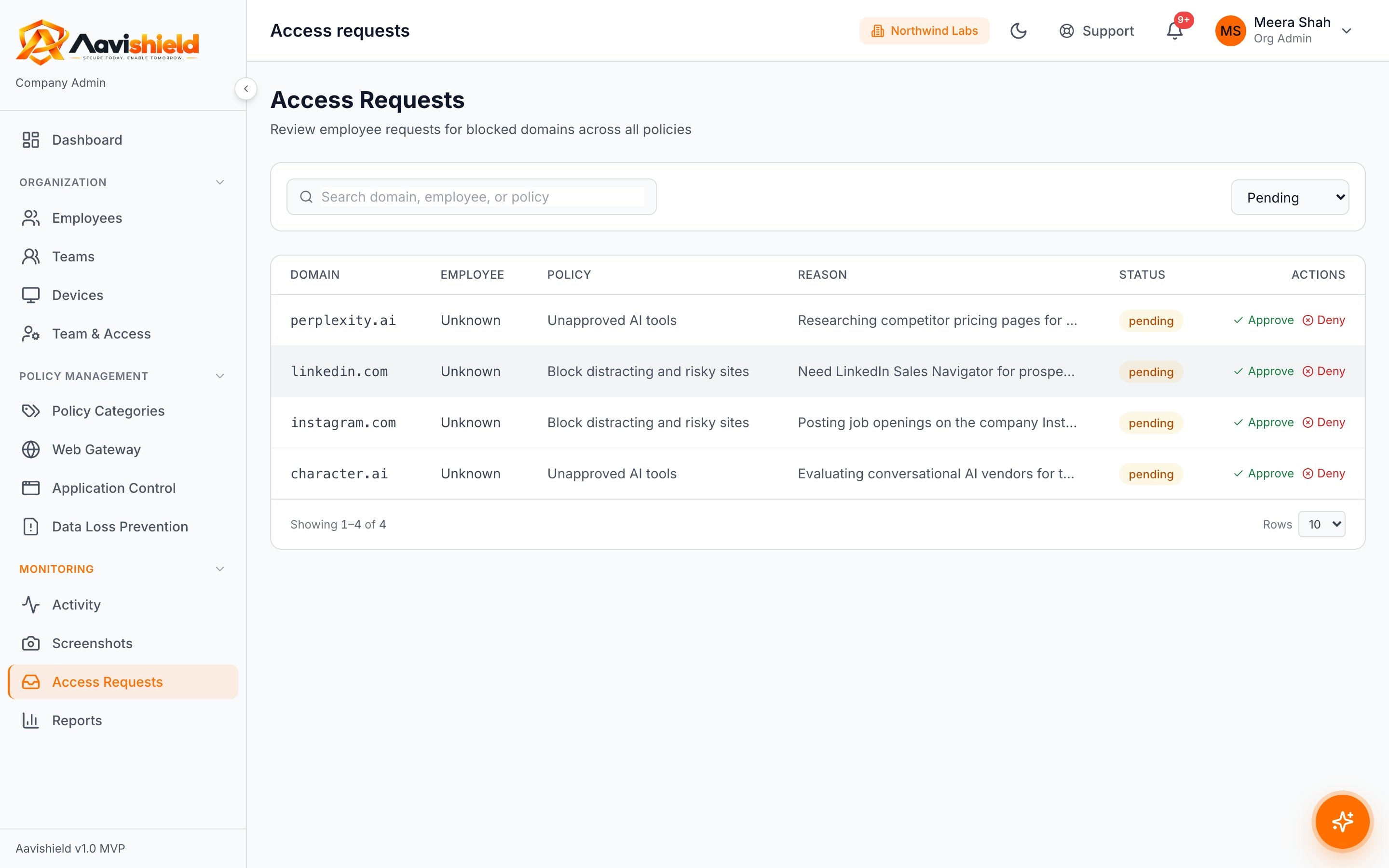This screenshot has height=868, width=1389.
Task: Deny the instagram.com request
Action: (x=1323, y=422)
